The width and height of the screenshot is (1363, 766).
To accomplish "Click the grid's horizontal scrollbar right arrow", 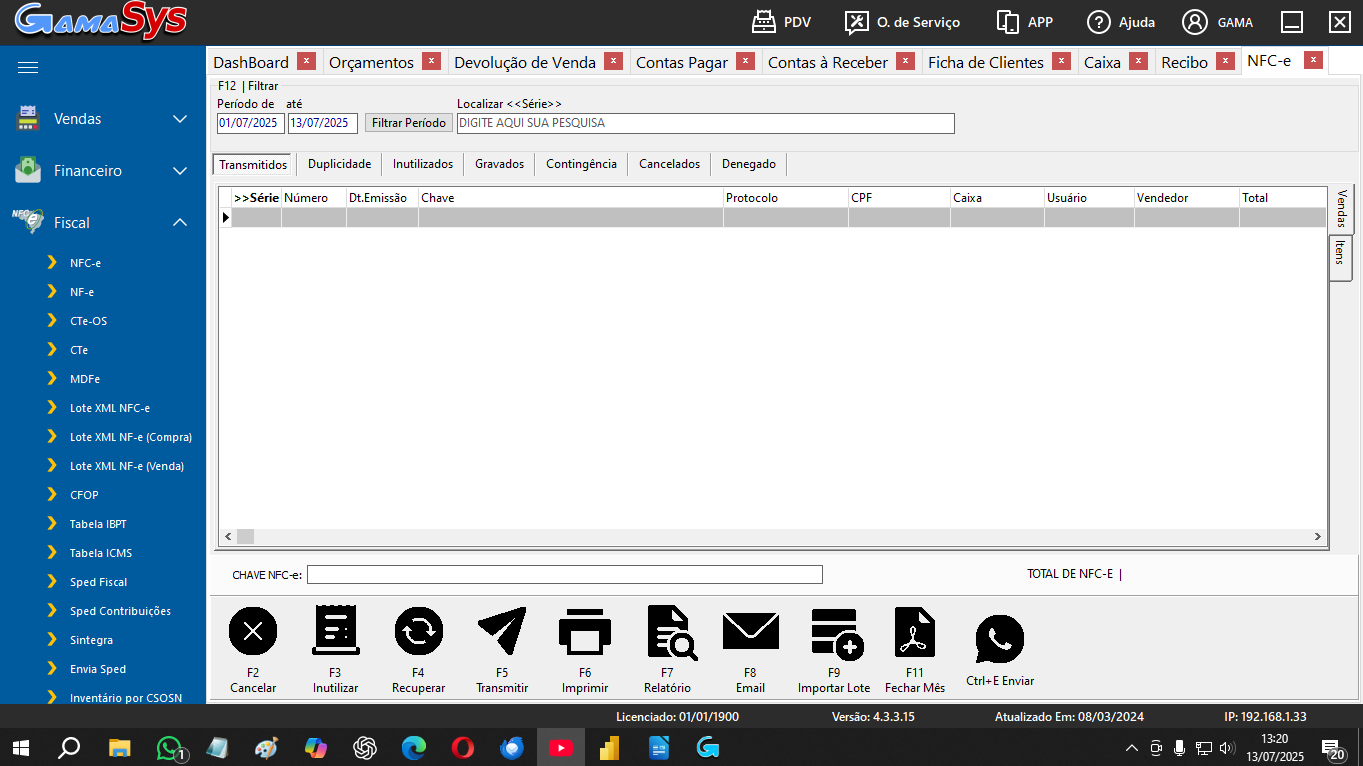I will (x=1318, y=537).
